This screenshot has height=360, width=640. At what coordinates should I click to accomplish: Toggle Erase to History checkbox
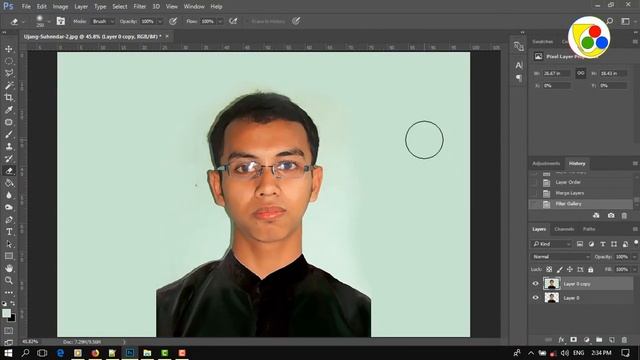pyautogui.click(x=247, y=21)
